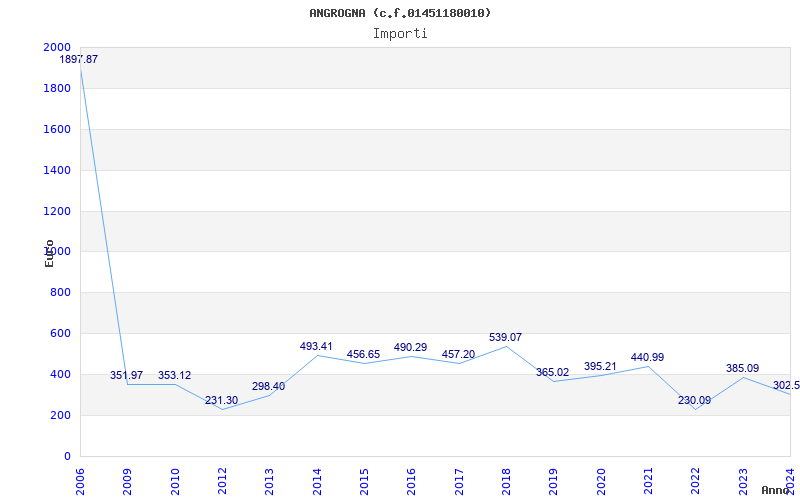The height and width of the screenshot is (500, 800).
Task: Select the 353.12 data label
Action: pos(174,376)
